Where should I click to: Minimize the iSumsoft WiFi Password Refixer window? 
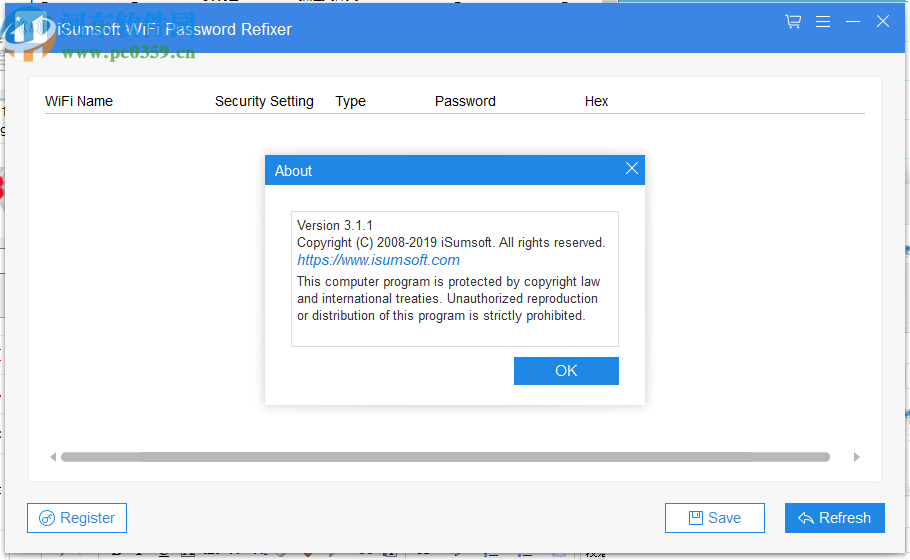[x=853, y=22]
